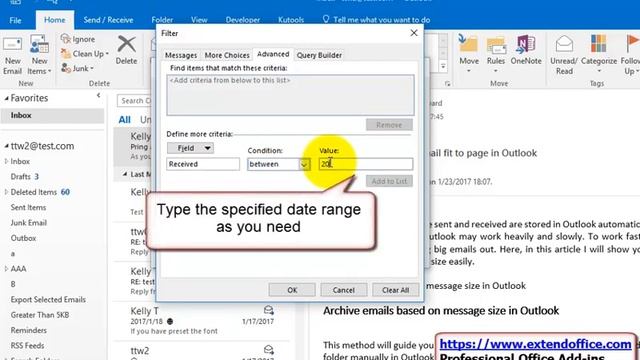Screen dimensions: 640x360
Task: Switch to the More Choices tab
Action: (x=227, y=55)
